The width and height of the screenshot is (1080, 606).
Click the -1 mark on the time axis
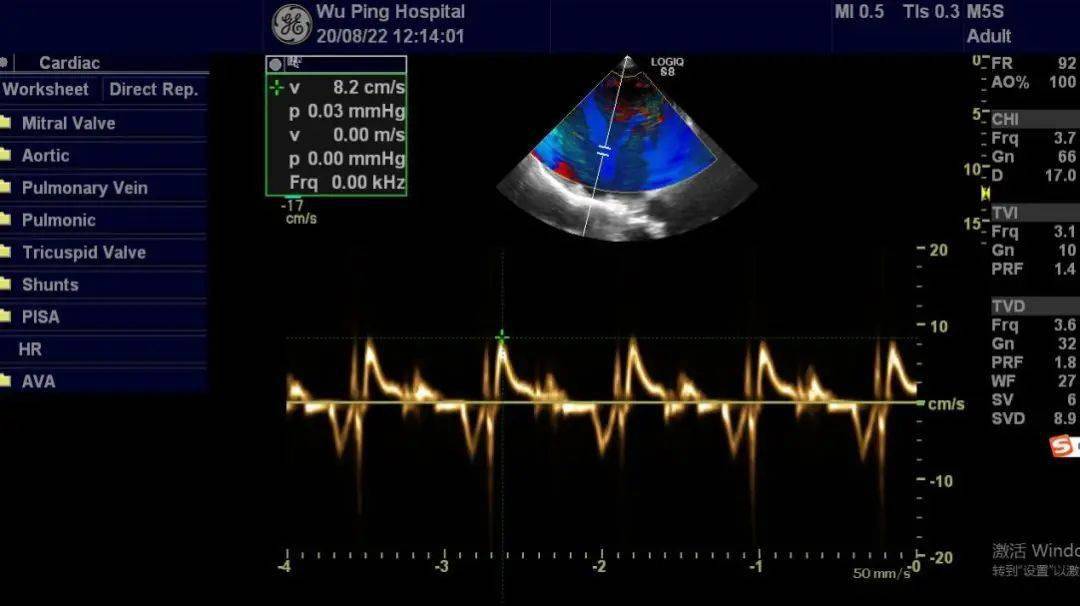pyautogui.click(x=756, y=567)
